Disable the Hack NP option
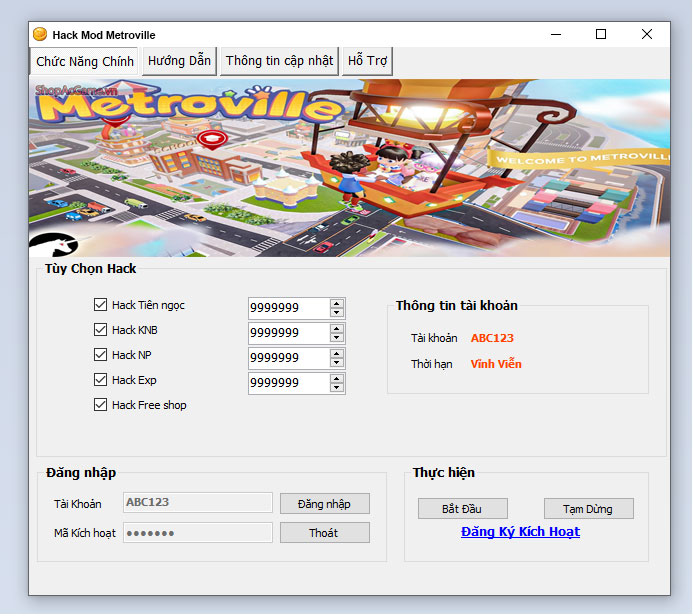Viewport: 693px width, 616px height. coord(100,355)
